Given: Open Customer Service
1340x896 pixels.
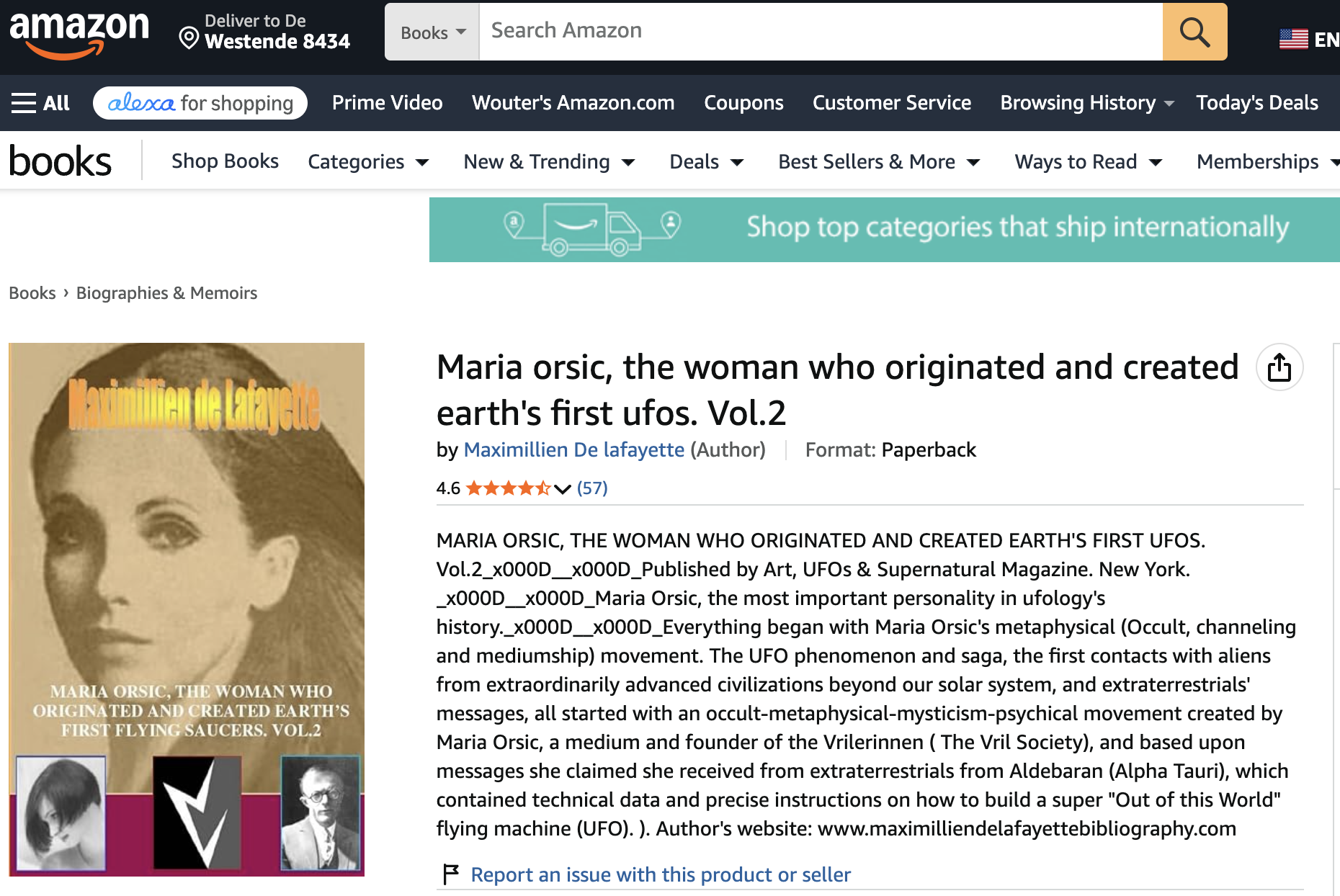Looking at the screenshot, I should (x=892, y=103).
